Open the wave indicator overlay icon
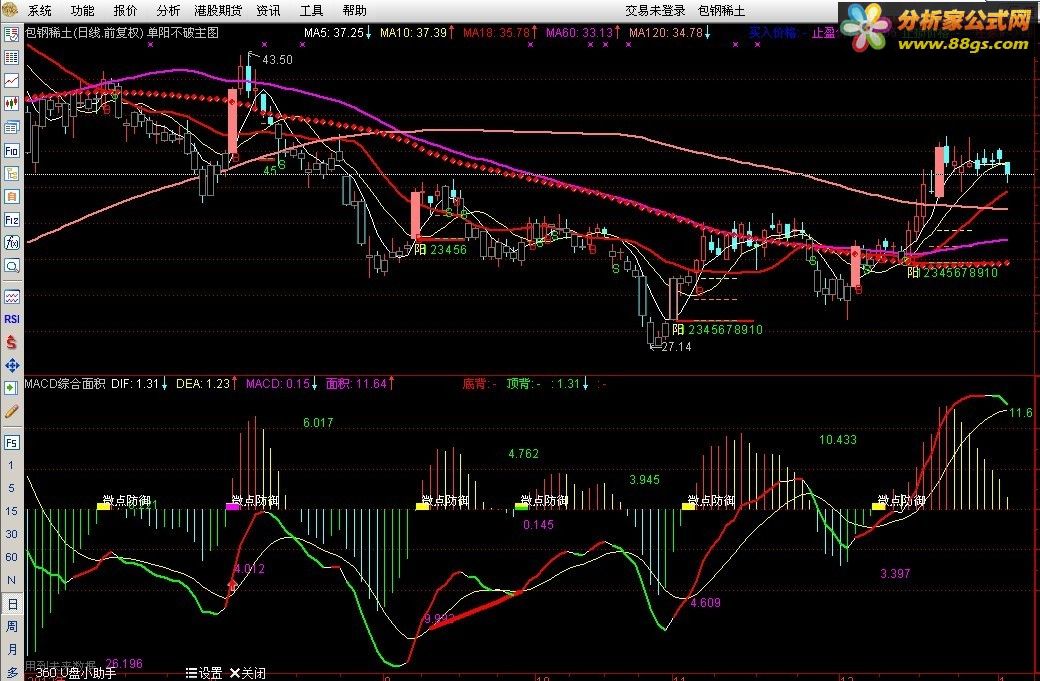The image size is (1040, 681). pos(11,296)
